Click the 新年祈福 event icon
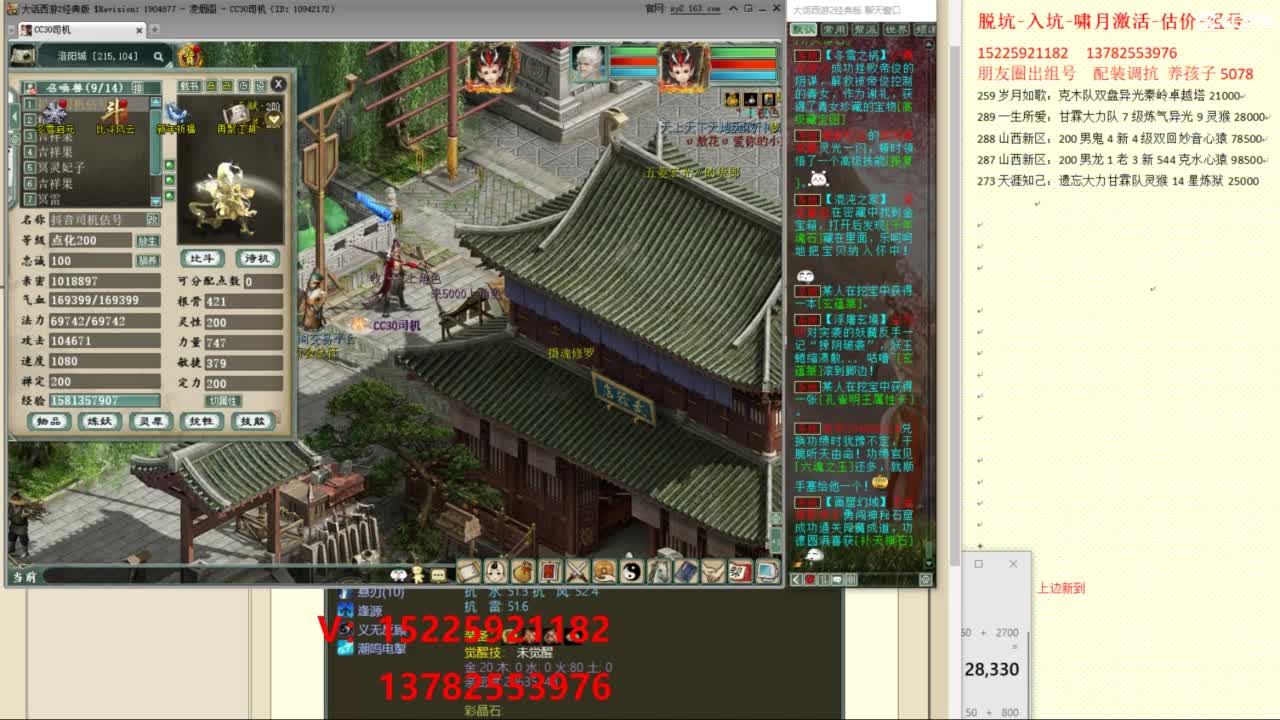1280x720 pixels. [x=176, y=115]
